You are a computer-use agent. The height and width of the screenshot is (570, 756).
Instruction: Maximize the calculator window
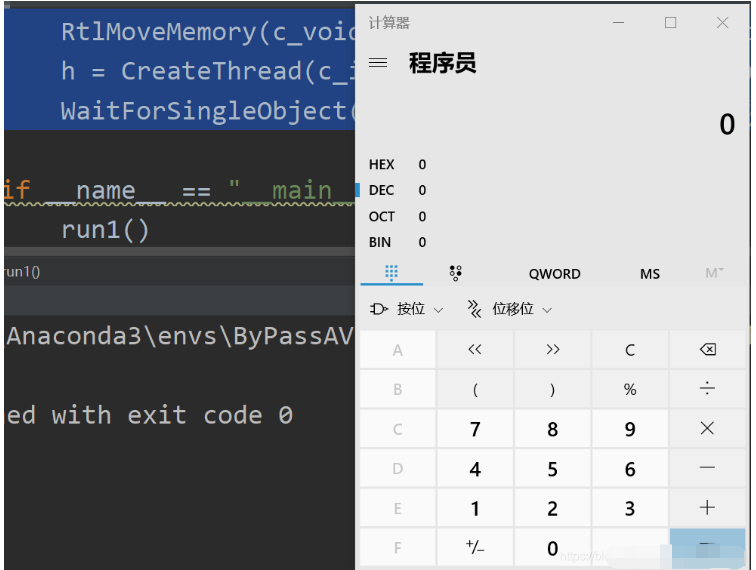(670, 23)
